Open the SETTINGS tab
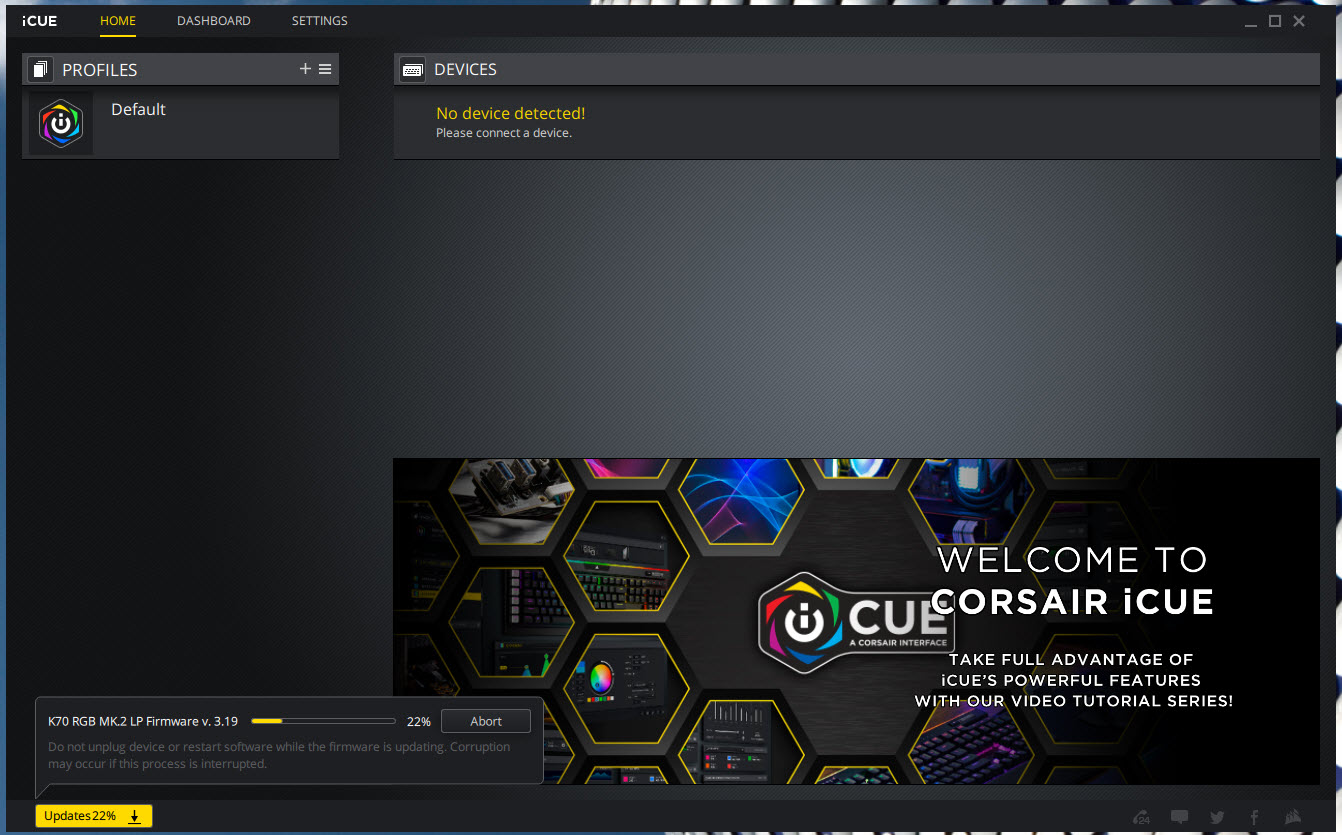Screen dimensions: 1342x835 (x=320, y=21)
